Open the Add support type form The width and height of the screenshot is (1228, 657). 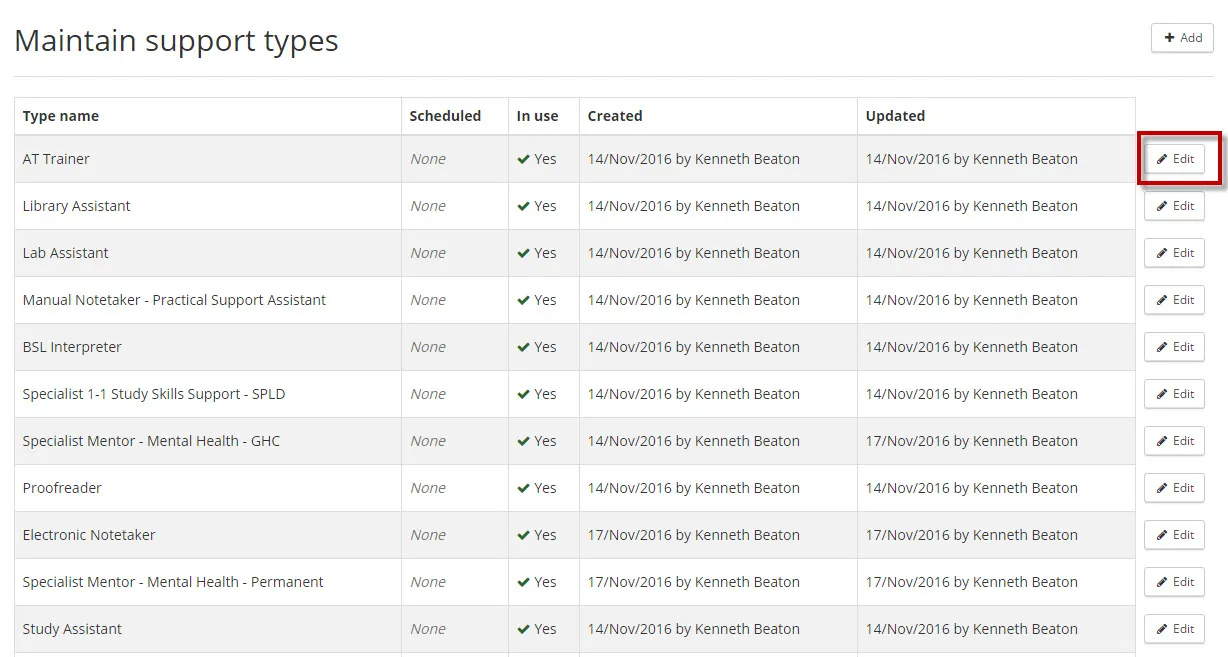click(1182, 38)
